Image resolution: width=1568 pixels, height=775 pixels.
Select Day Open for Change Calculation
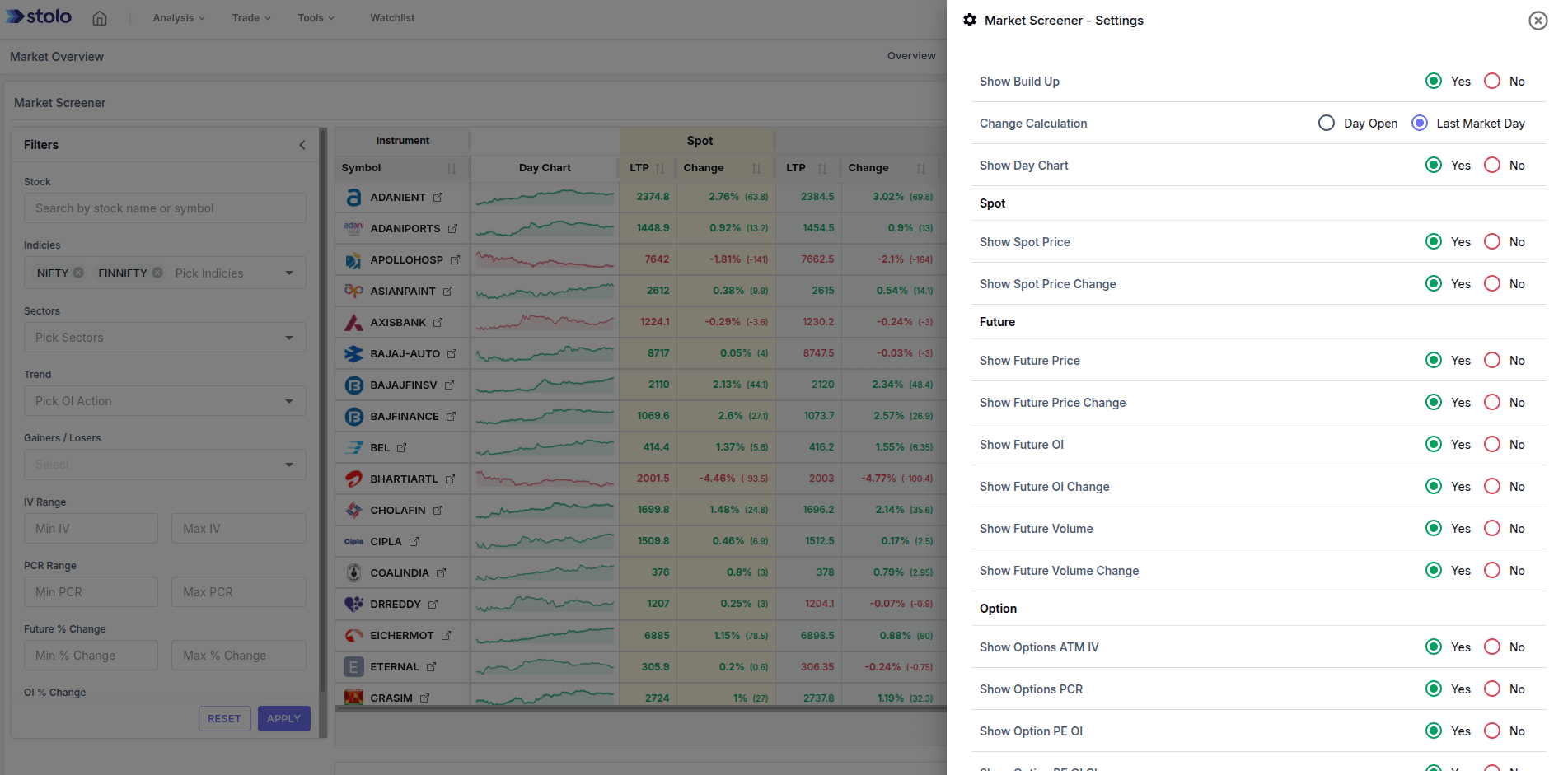[1327, 123]
